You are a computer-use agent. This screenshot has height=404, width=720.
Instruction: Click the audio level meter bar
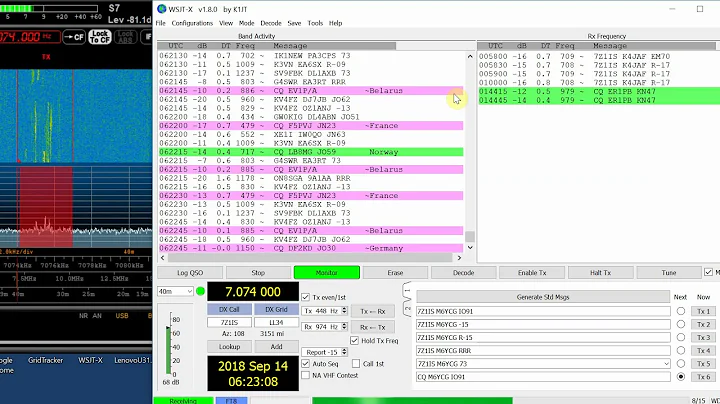(x=168, y=350)
